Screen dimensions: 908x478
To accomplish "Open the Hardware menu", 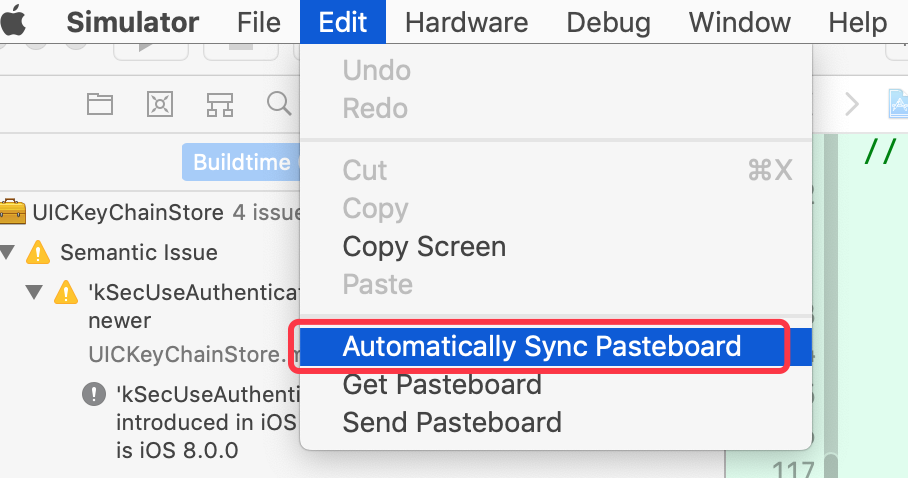I will pyautogui.click(x=466, y=22).
